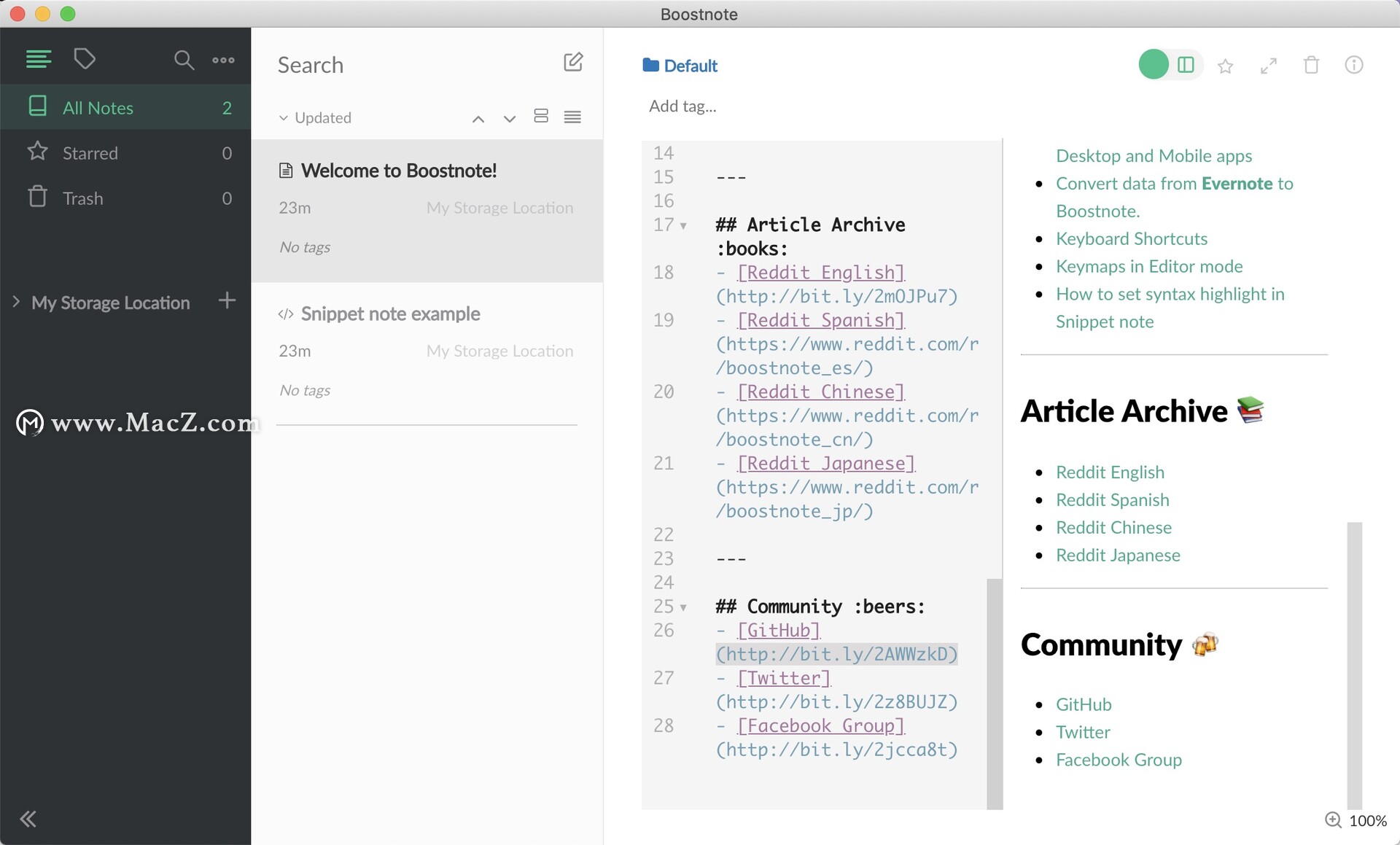The height and width of the screenshot is (845, 1400).
Task: Click the trash/delete icon on toolbar
Action: pyautogui.click(x=1312, y=64)
